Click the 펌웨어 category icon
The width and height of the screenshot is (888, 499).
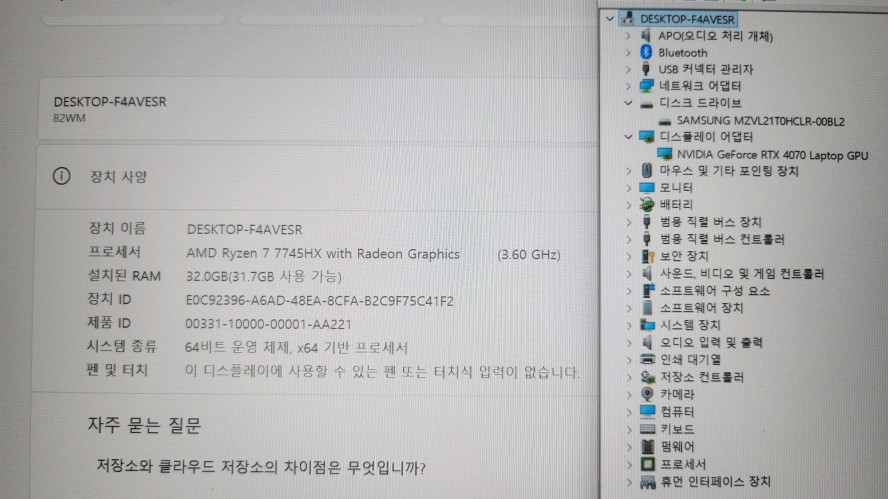click(647, 446)
